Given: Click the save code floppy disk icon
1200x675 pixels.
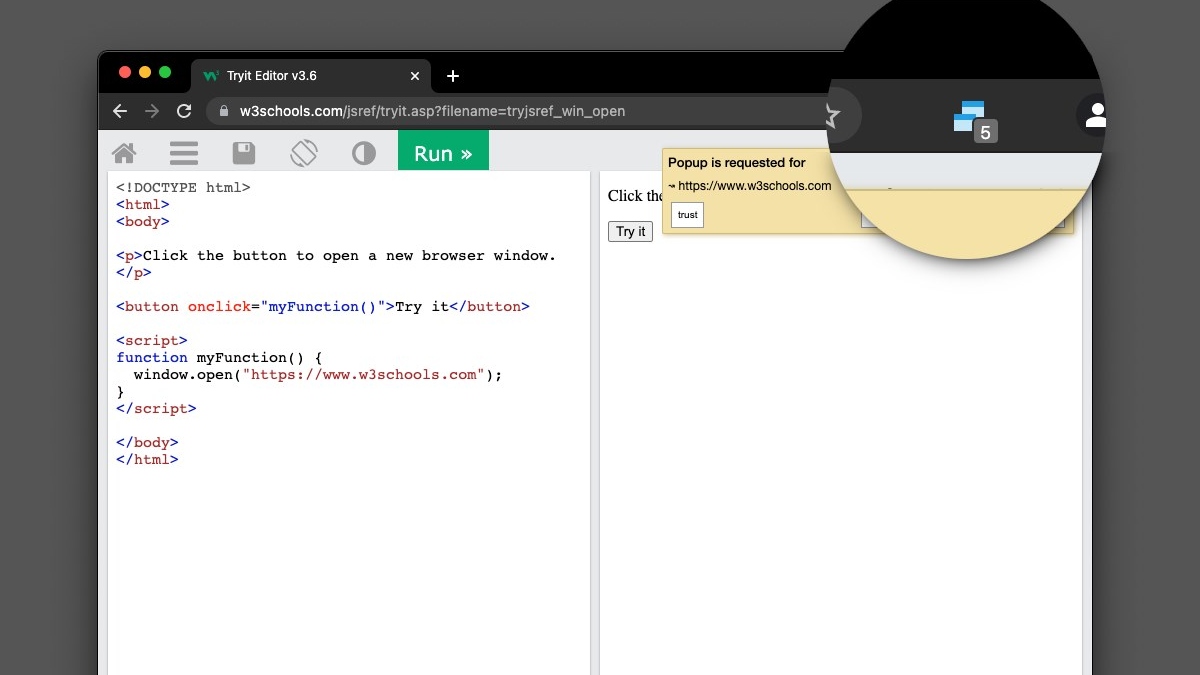Looking at the screenshot, I should coord(244,153).
